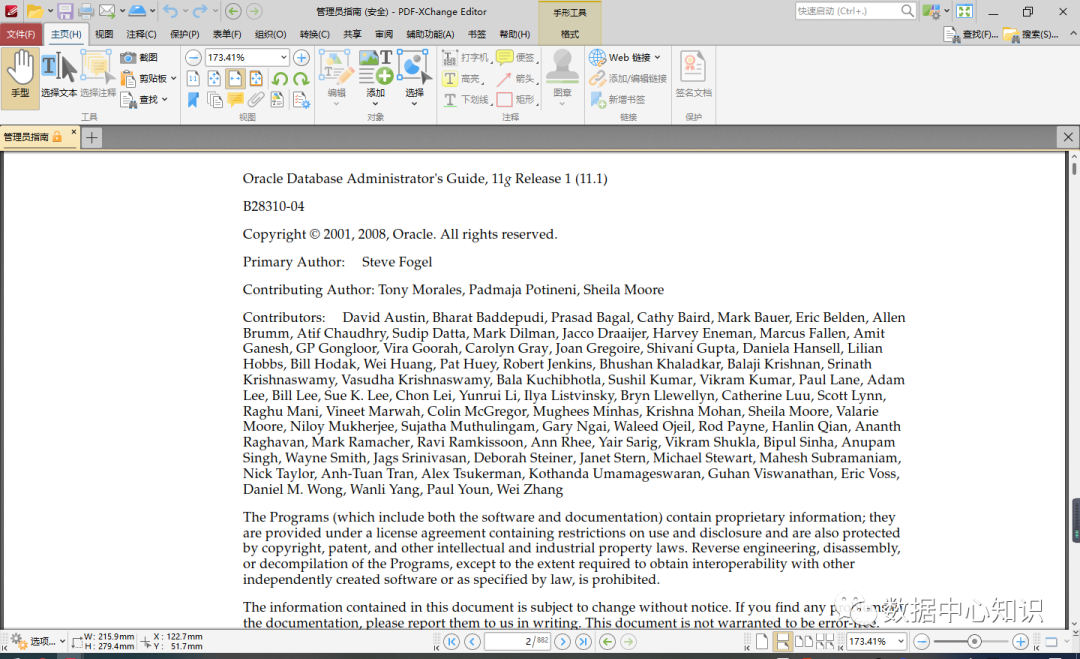Image resolution: width=1080 pixels, height=659 pixels.
Task: Rotate the view clockwise
Action: point(301,79)
